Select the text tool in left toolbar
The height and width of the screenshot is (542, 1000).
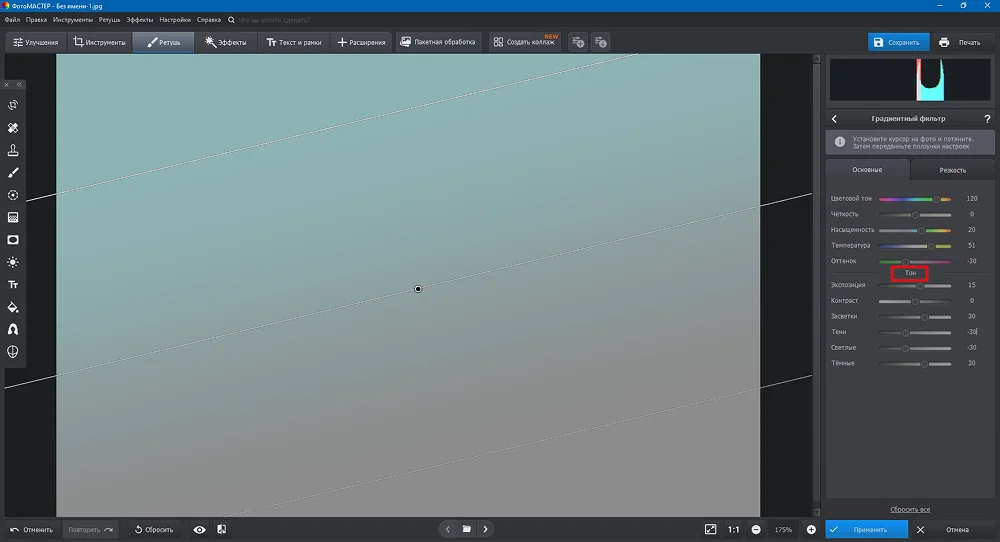tap(13, 284)
